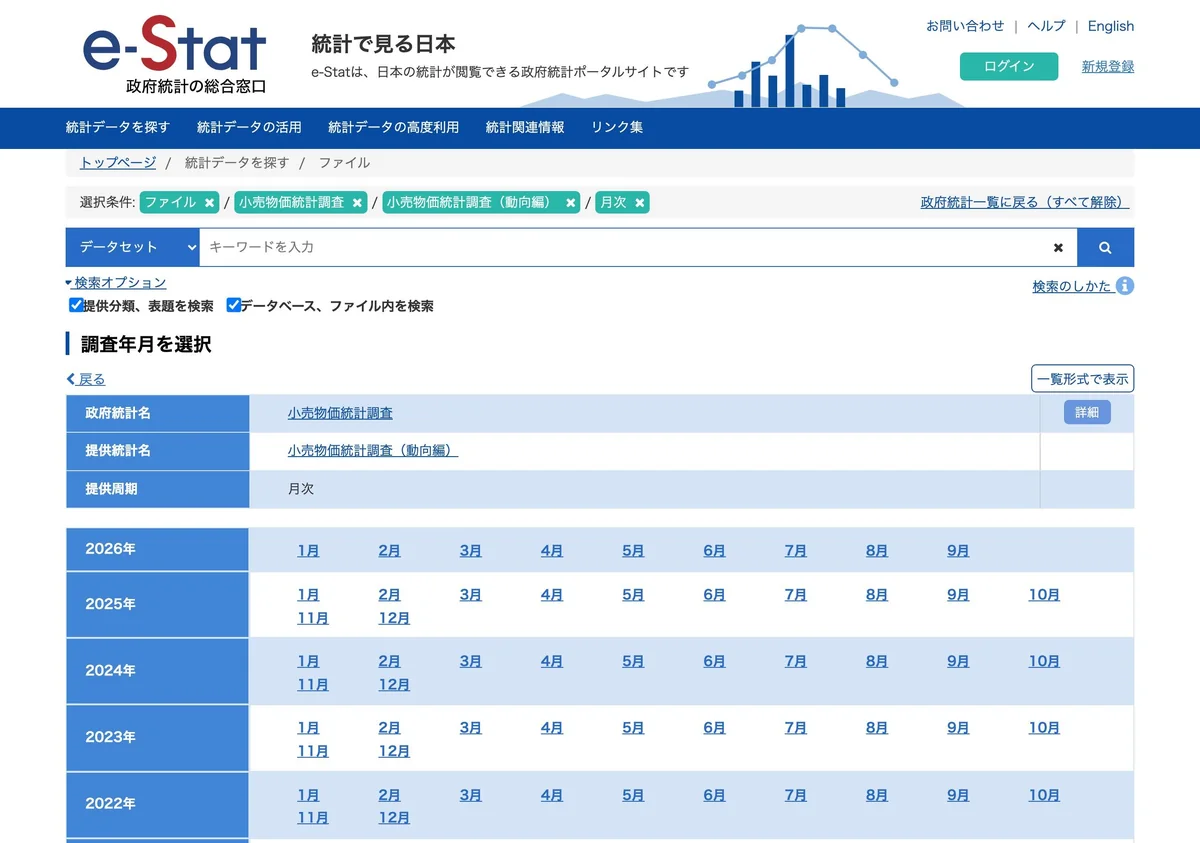Clear the keyword search field
Image resolution: width=1200 pixels, height=843 pixels.
pyautogui.click(x=1058, y=247)
